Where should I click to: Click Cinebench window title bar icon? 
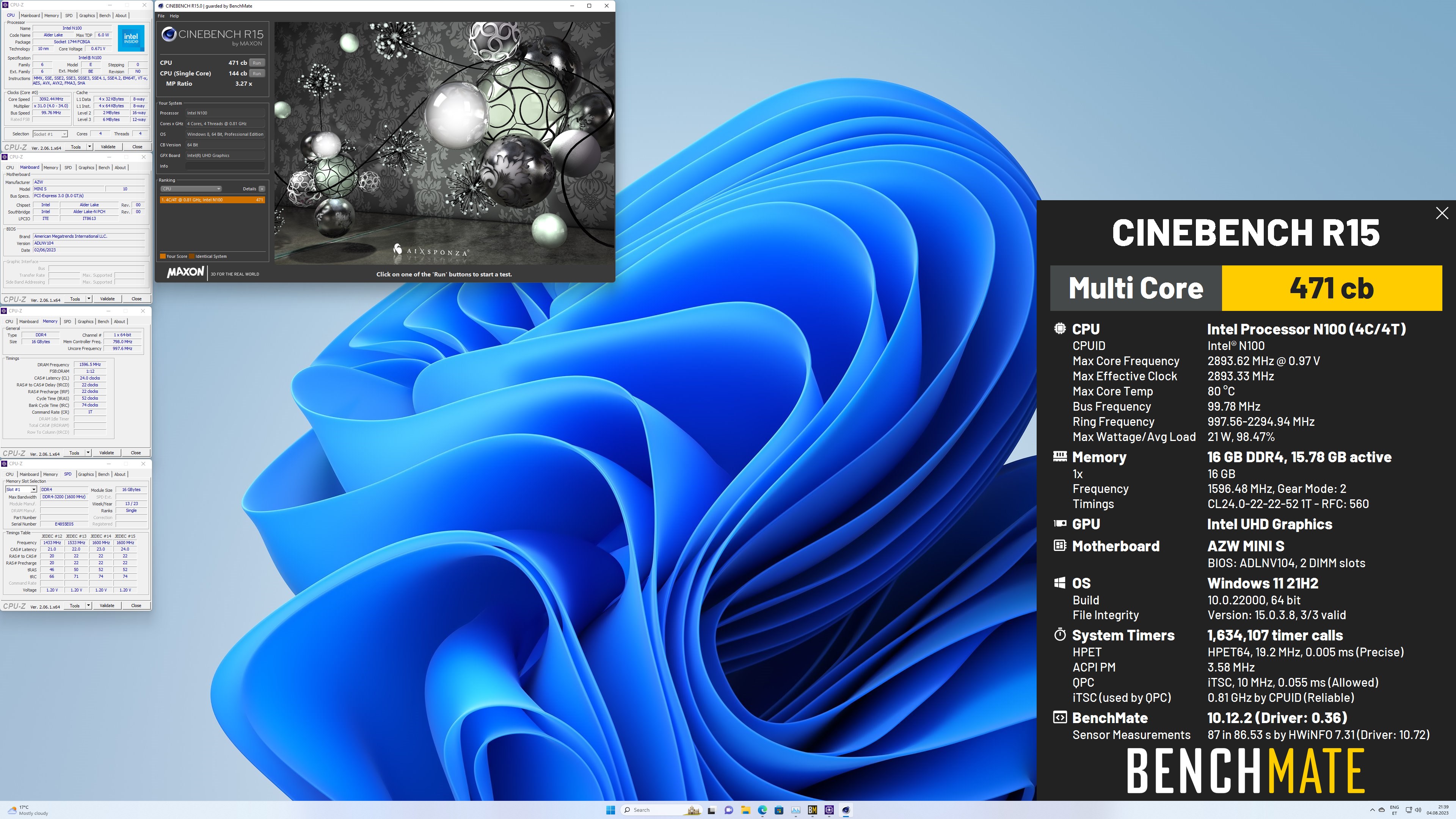(x=161, y=6)
